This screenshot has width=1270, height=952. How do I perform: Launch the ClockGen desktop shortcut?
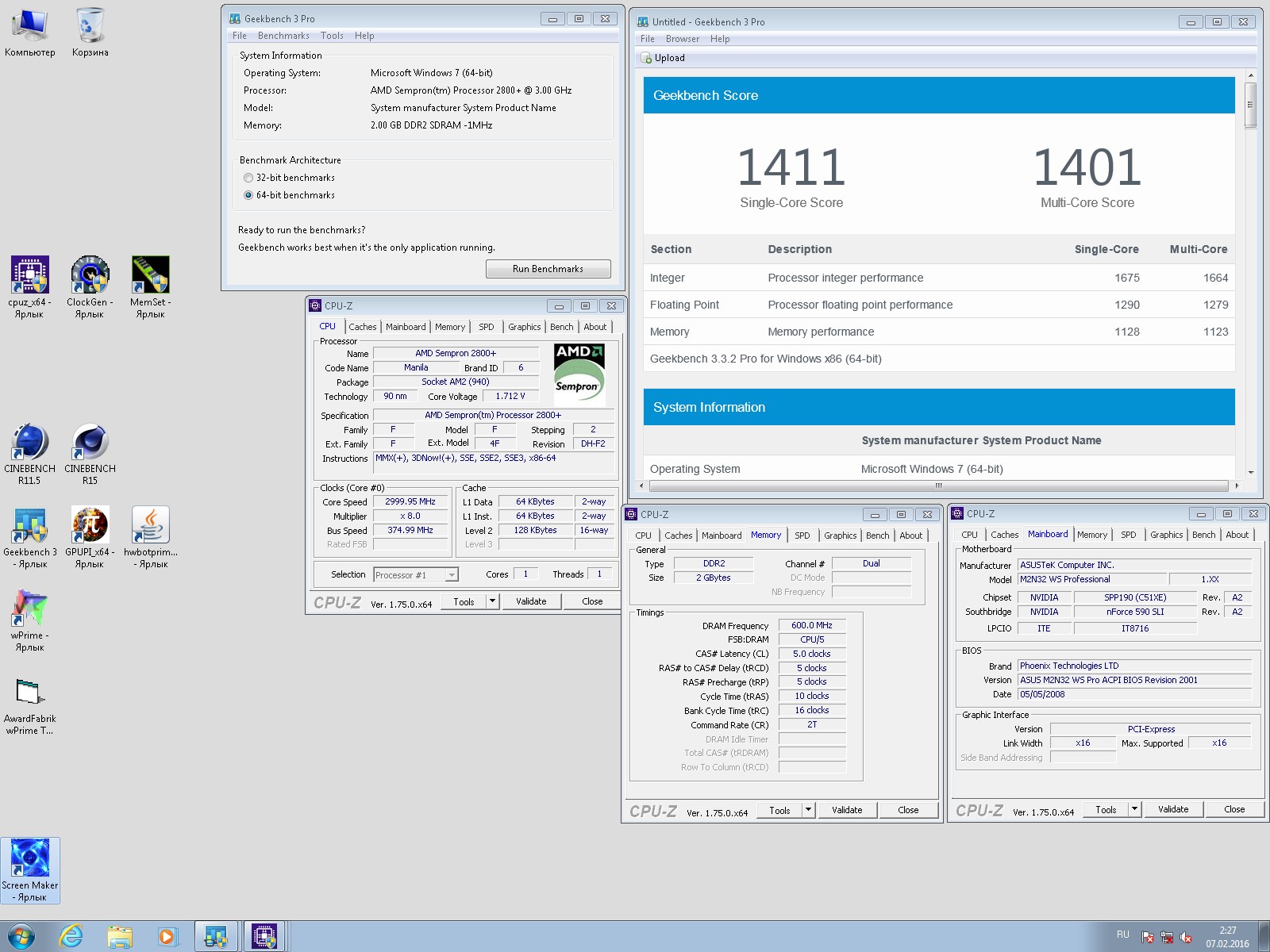tap(90, 287)
